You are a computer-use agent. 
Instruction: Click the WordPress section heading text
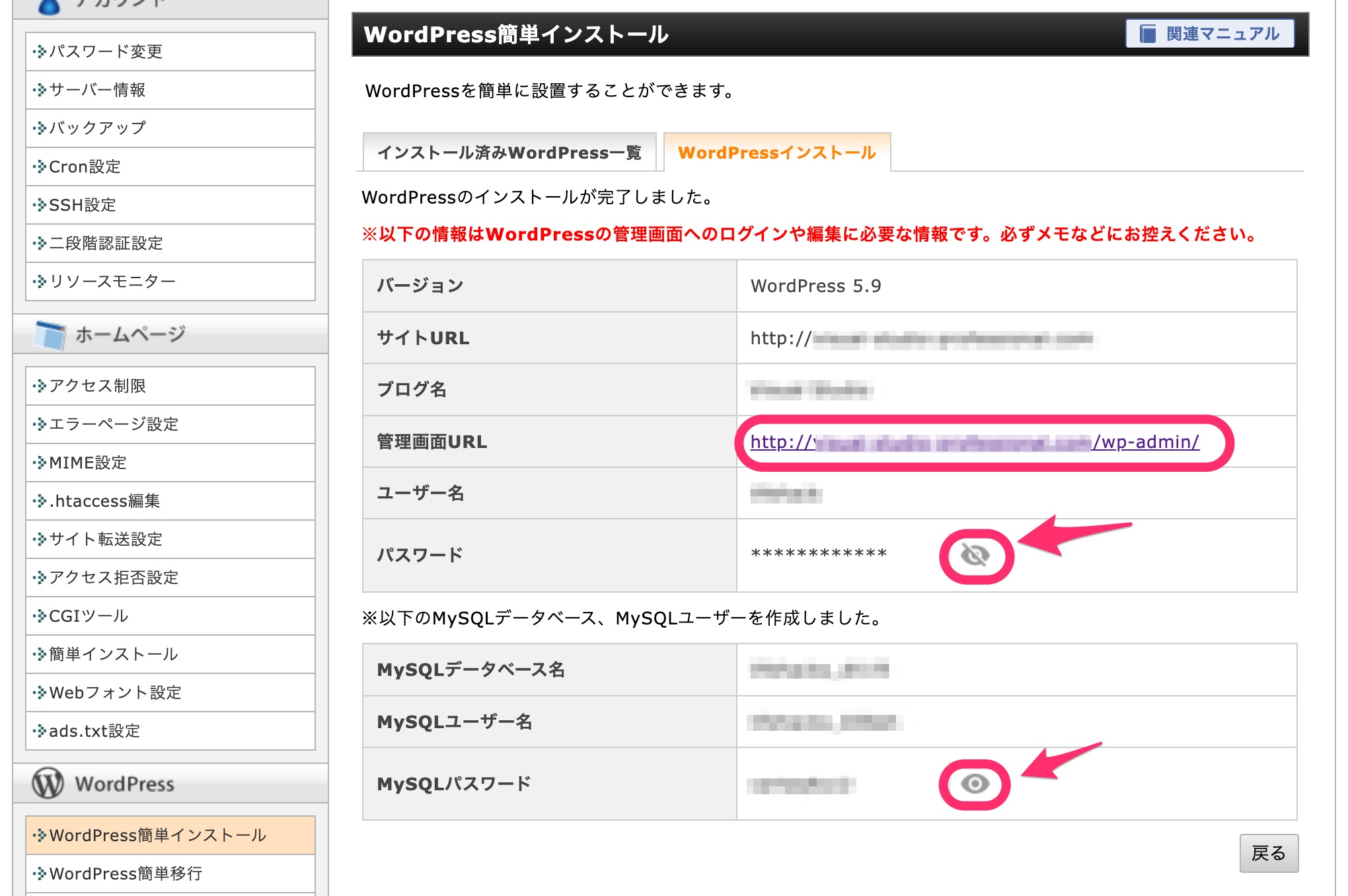[x=125, y=784]
